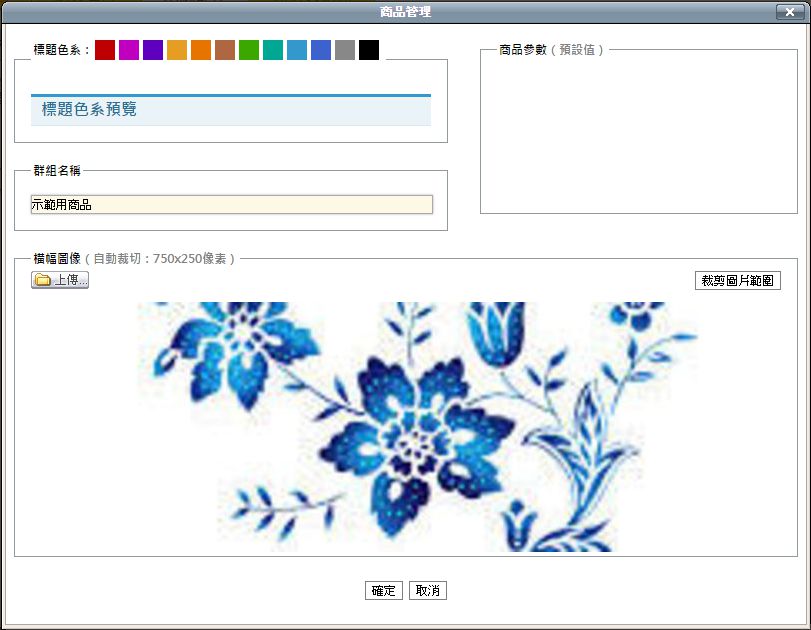Screen dimensions: 811x630
Task: Click the group name field 示範用商品
Action: click(x=232, y=204)
